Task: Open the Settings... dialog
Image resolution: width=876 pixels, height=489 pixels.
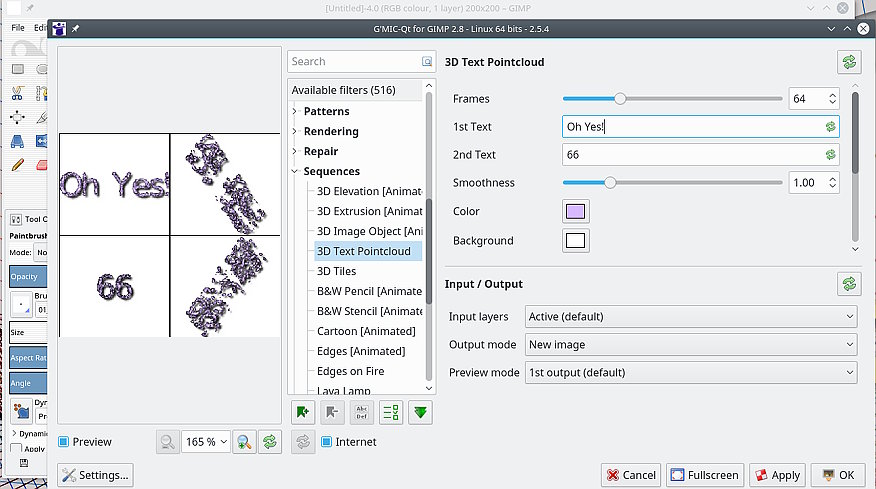Action: pyautogui.click(x=95, y=475)
